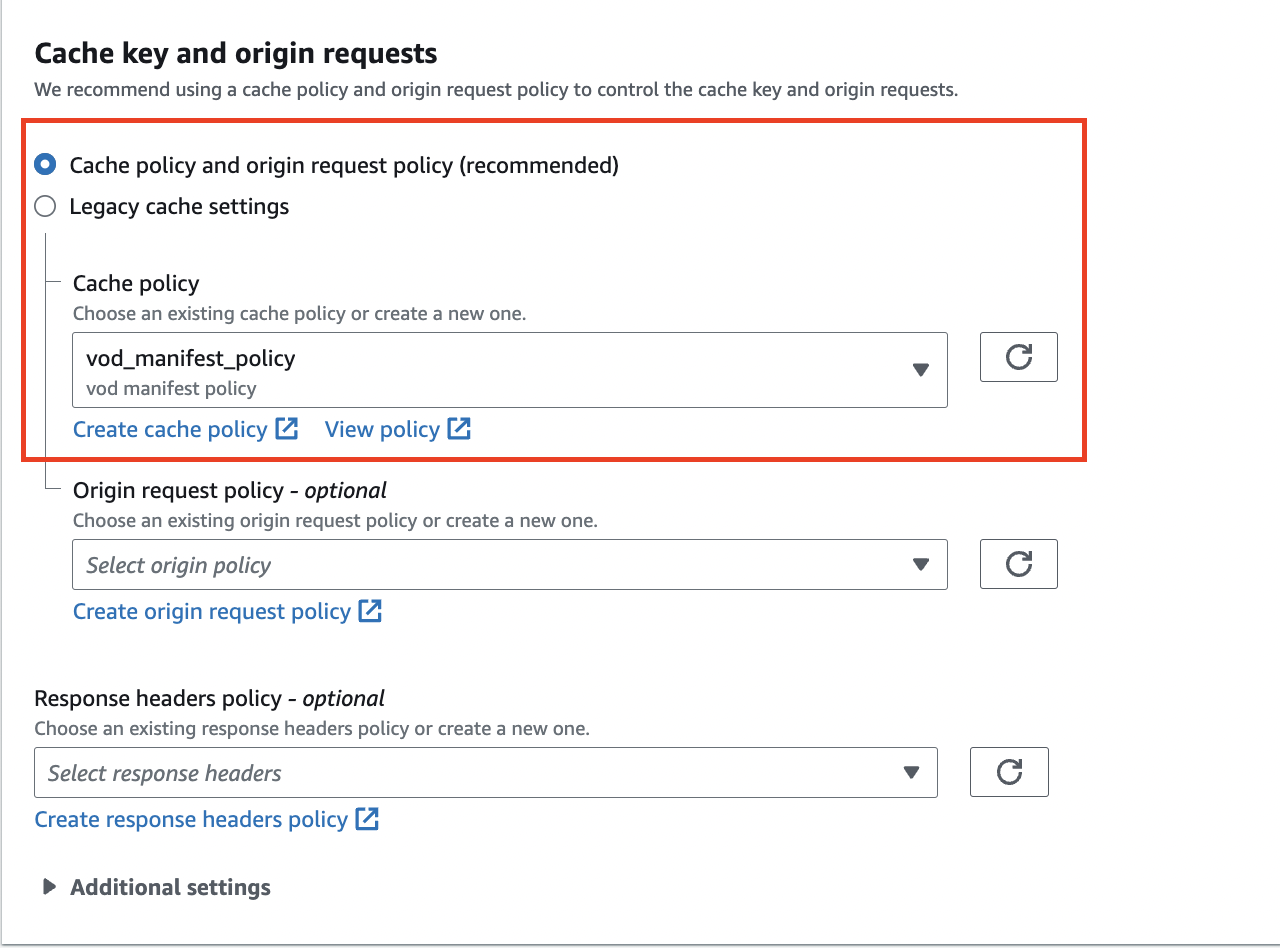
Task: Click external-link icon beside Create response headers policy
Action: [x=367, y=819]
